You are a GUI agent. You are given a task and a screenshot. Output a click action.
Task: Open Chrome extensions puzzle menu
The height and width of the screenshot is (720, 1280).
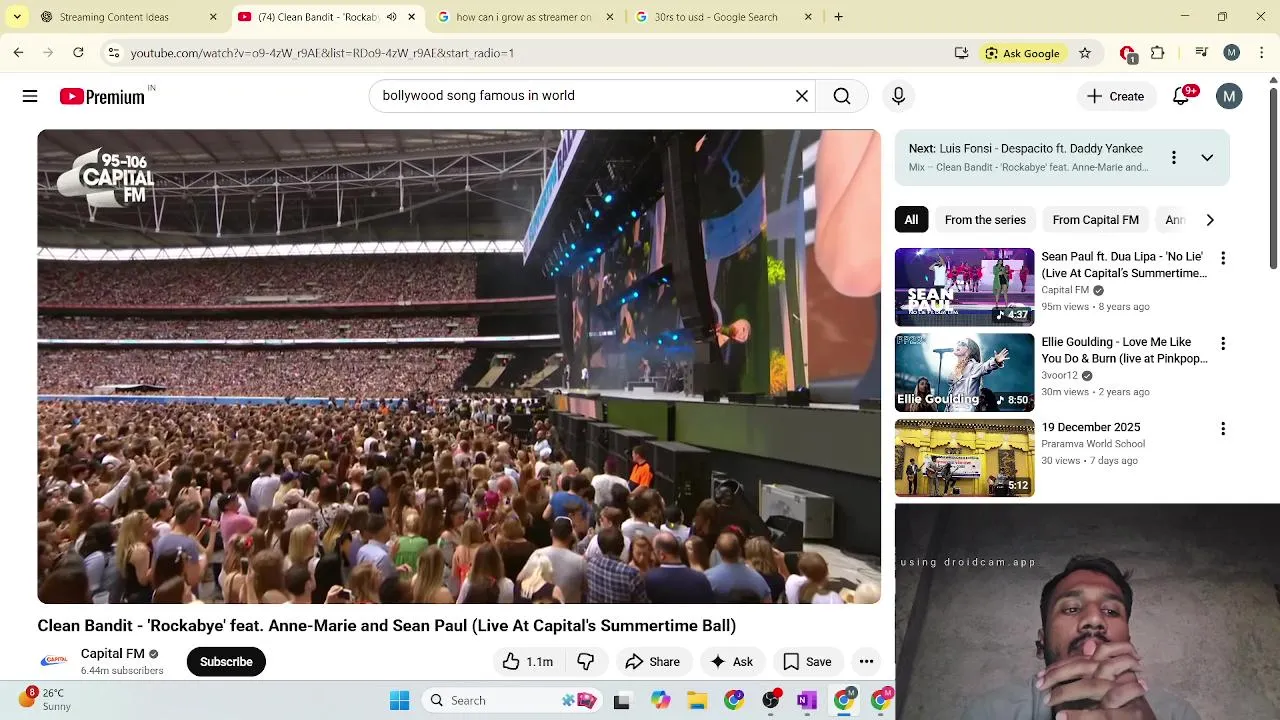coord(1158,53)
